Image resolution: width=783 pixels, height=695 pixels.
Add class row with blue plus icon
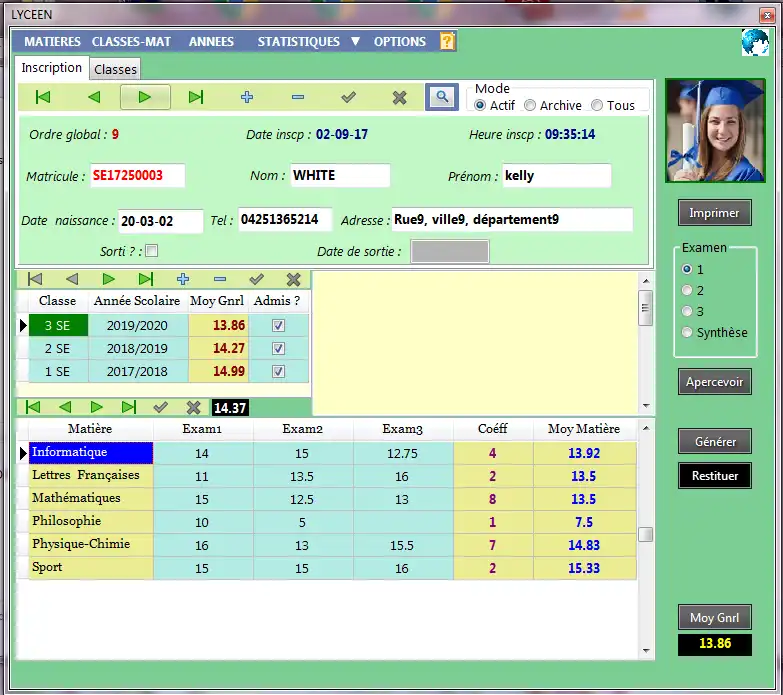(x=183, y=279)
